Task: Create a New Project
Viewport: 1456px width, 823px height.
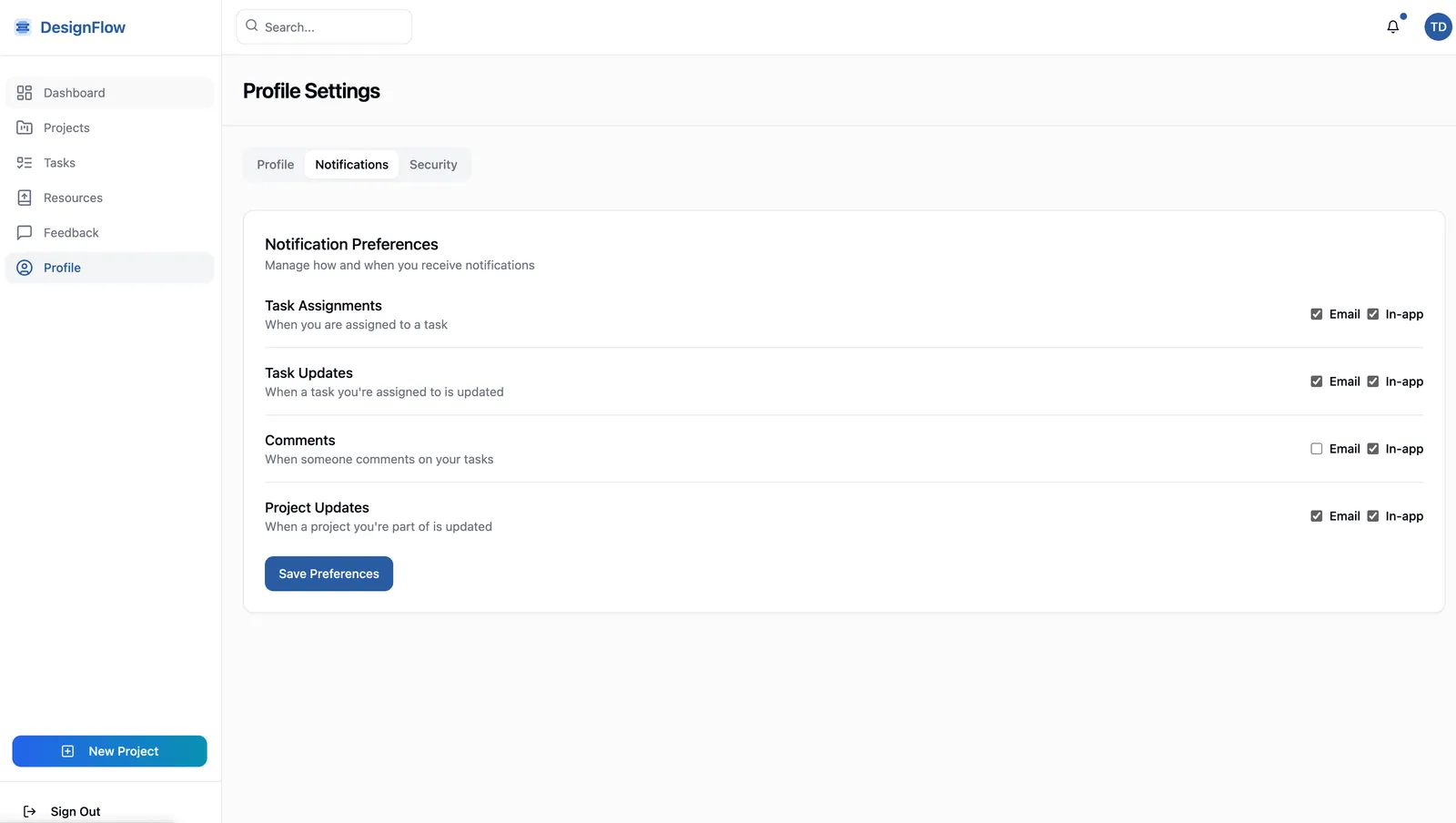Action: [x=109, y=751]
